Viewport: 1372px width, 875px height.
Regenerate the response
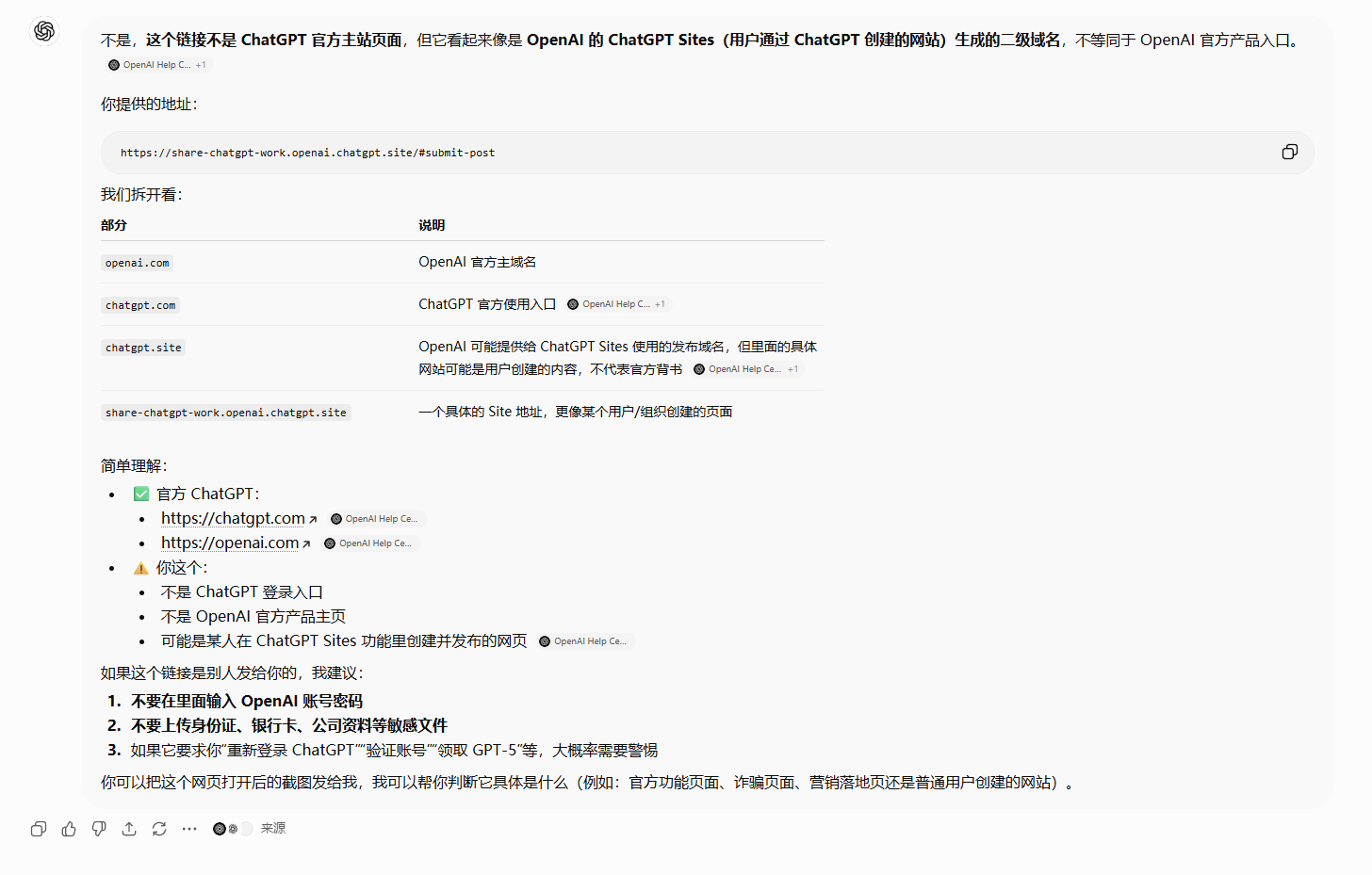(x=159, y=829)
